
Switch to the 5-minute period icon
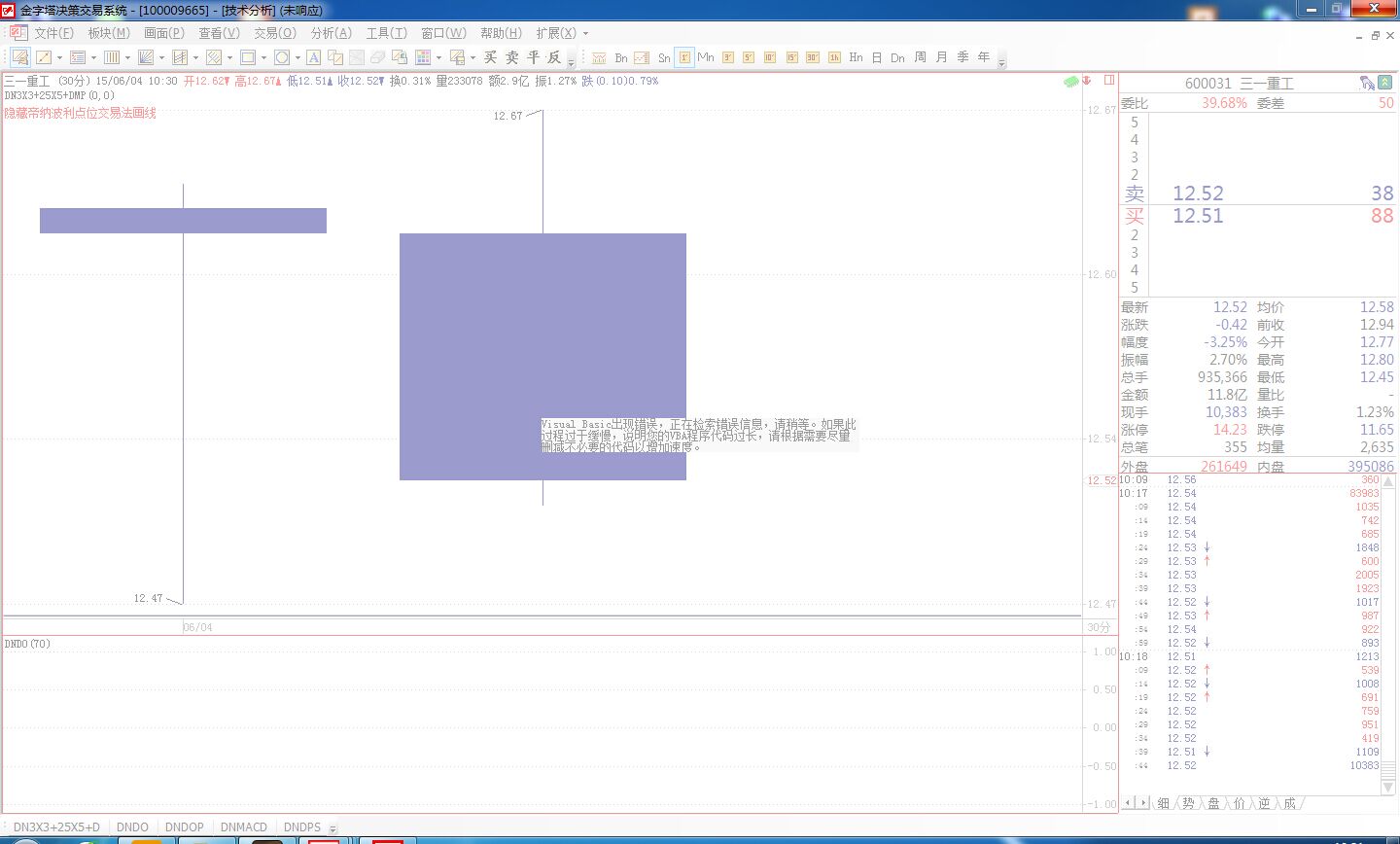coord(749,57)
